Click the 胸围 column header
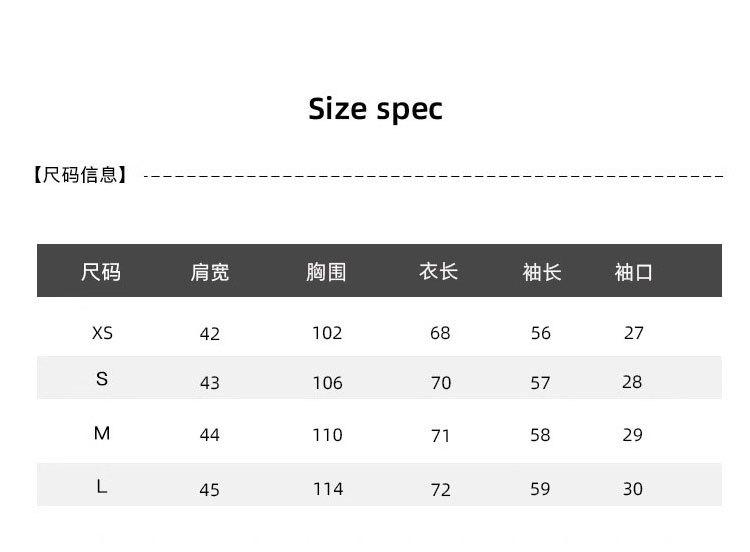This screenshot has width=750, height=552. (x=326, y=272)
